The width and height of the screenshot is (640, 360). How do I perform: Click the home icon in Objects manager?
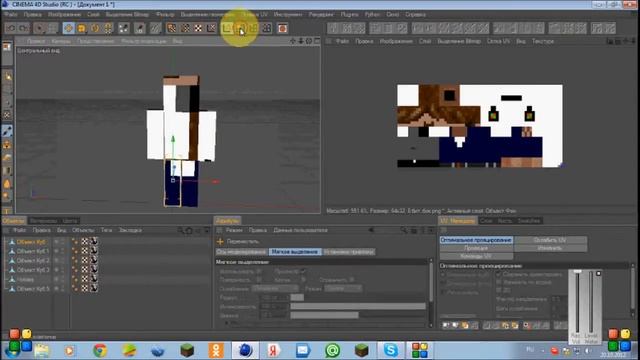coord(189,231)
